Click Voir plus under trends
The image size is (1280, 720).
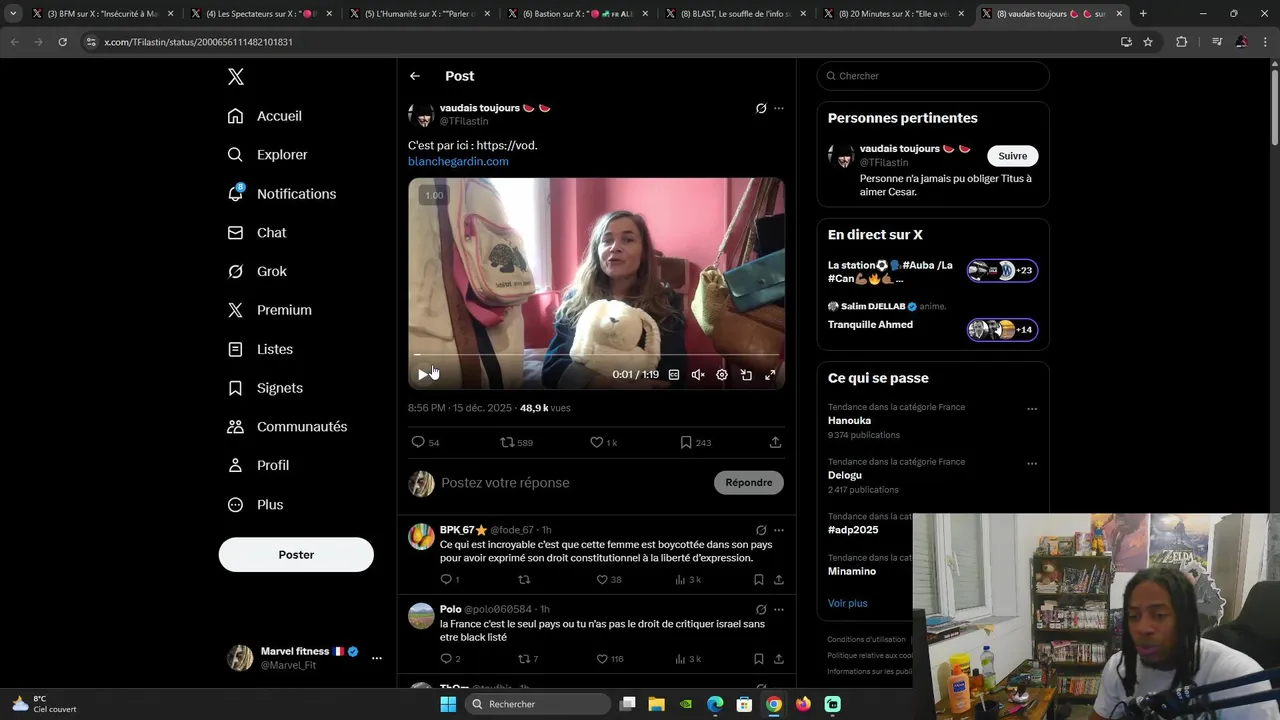click(848, 603)
